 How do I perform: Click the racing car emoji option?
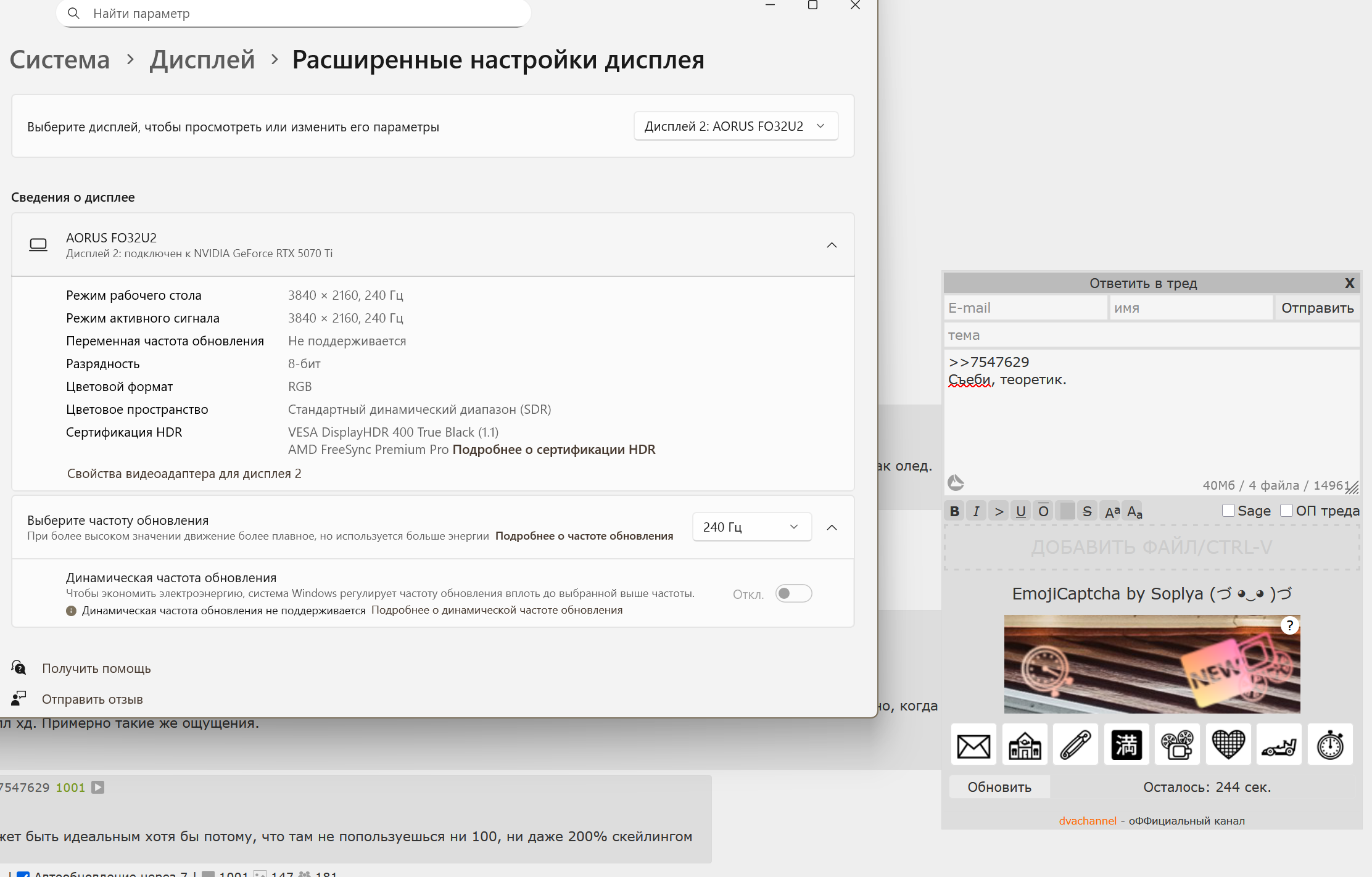1279,744
